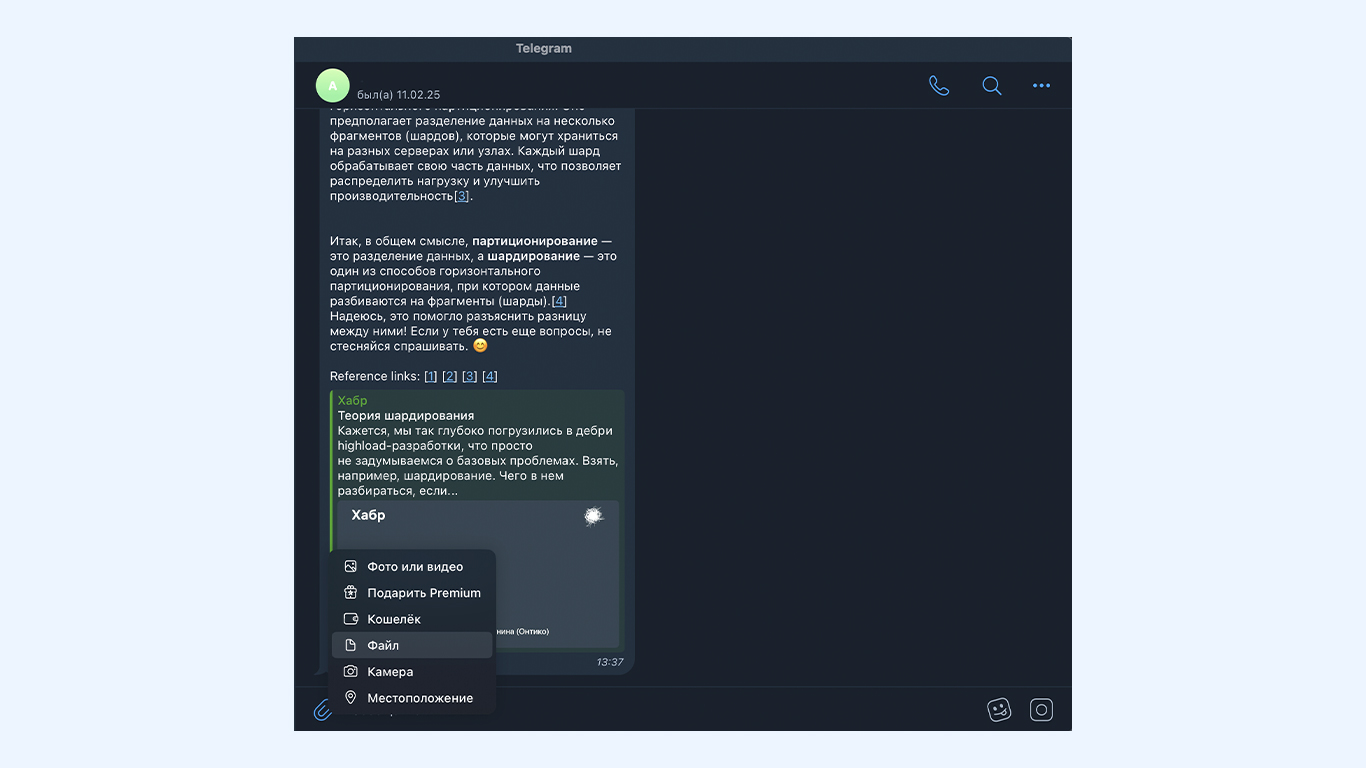This screenshot has width=1366, height=768.
Task: Select "Фото или видео" from attach menu
Action: click(413, 566)
